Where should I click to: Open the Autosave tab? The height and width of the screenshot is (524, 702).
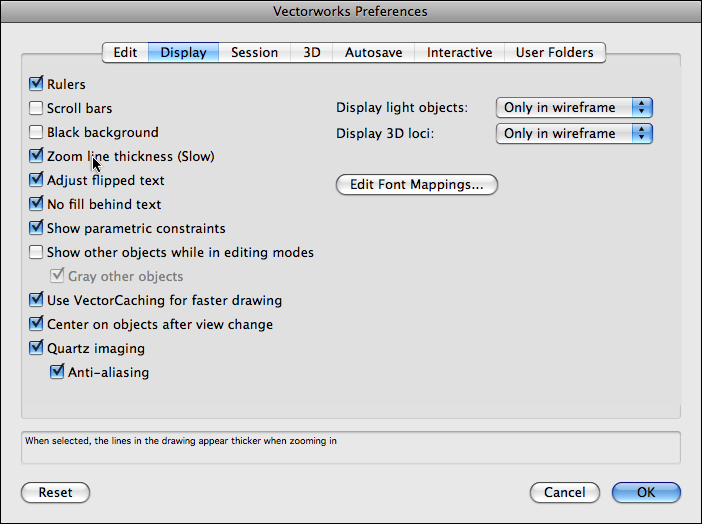pyautogui.click(x=374, y=52)
